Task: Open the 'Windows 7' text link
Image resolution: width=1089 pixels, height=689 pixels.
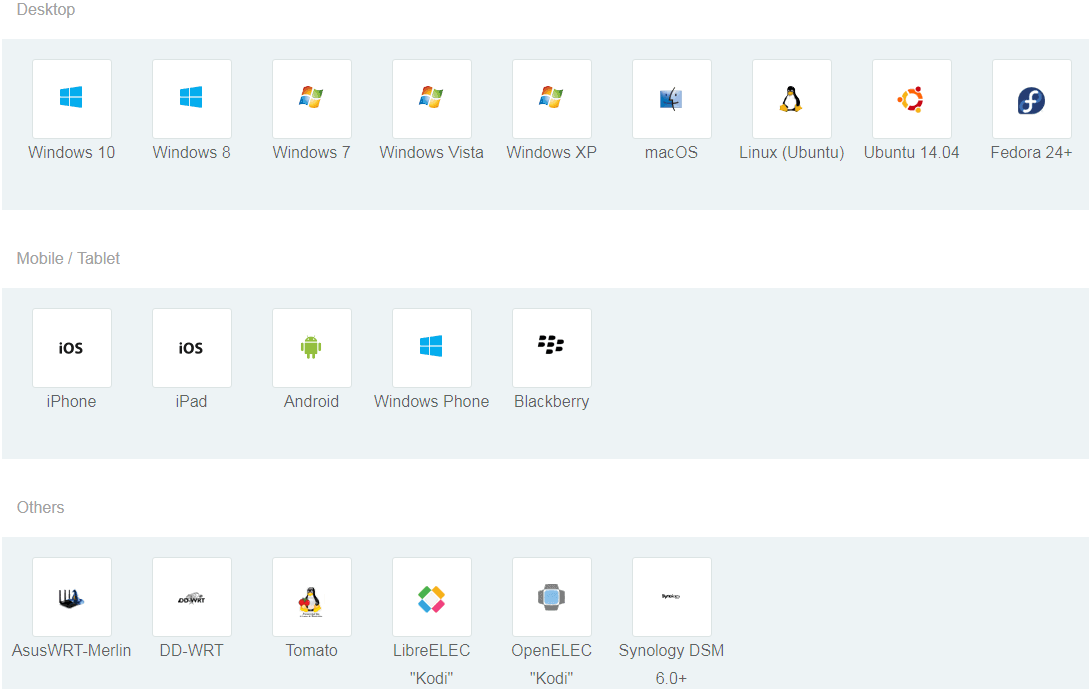Action: [x=312, y=152]
